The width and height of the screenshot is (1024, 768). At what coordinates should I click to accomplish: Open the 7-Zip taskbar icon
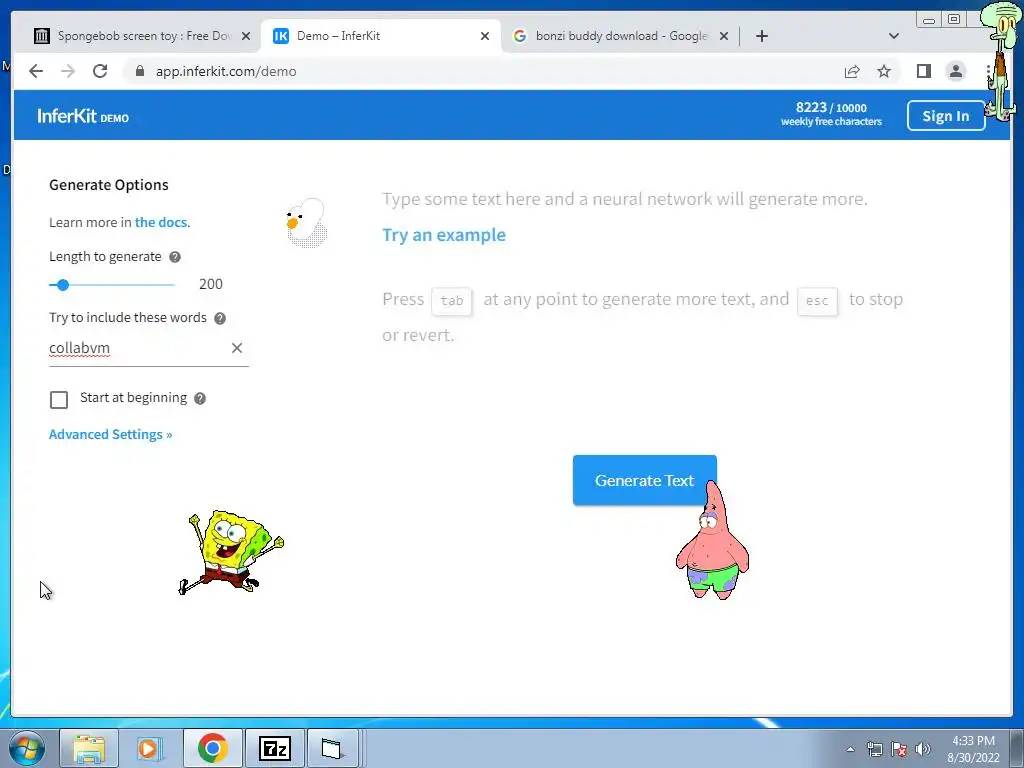pyautogui.click(x=274, y=748)
